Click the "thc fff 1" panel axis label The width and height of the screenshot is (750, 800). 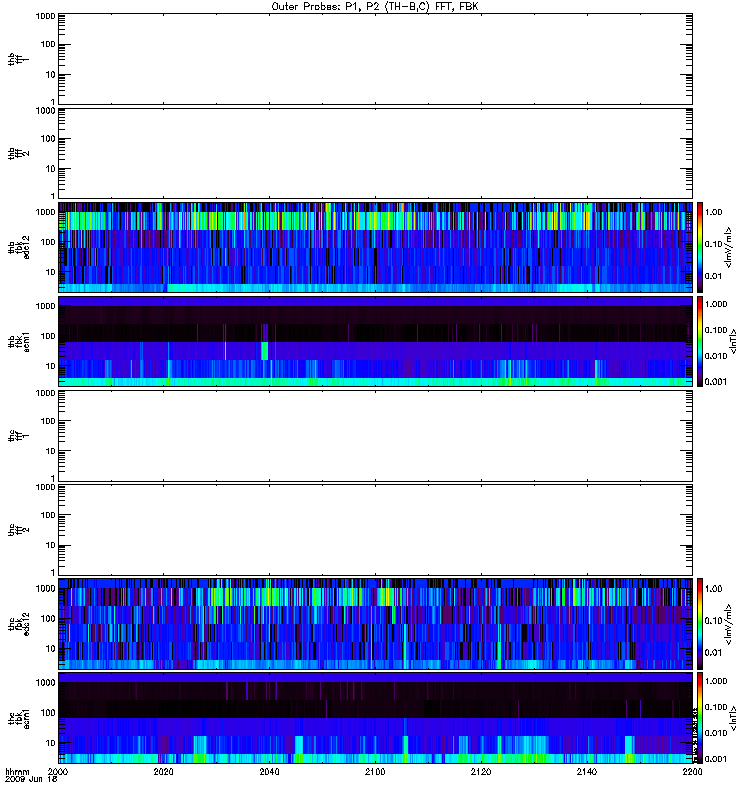click(18, 436)
